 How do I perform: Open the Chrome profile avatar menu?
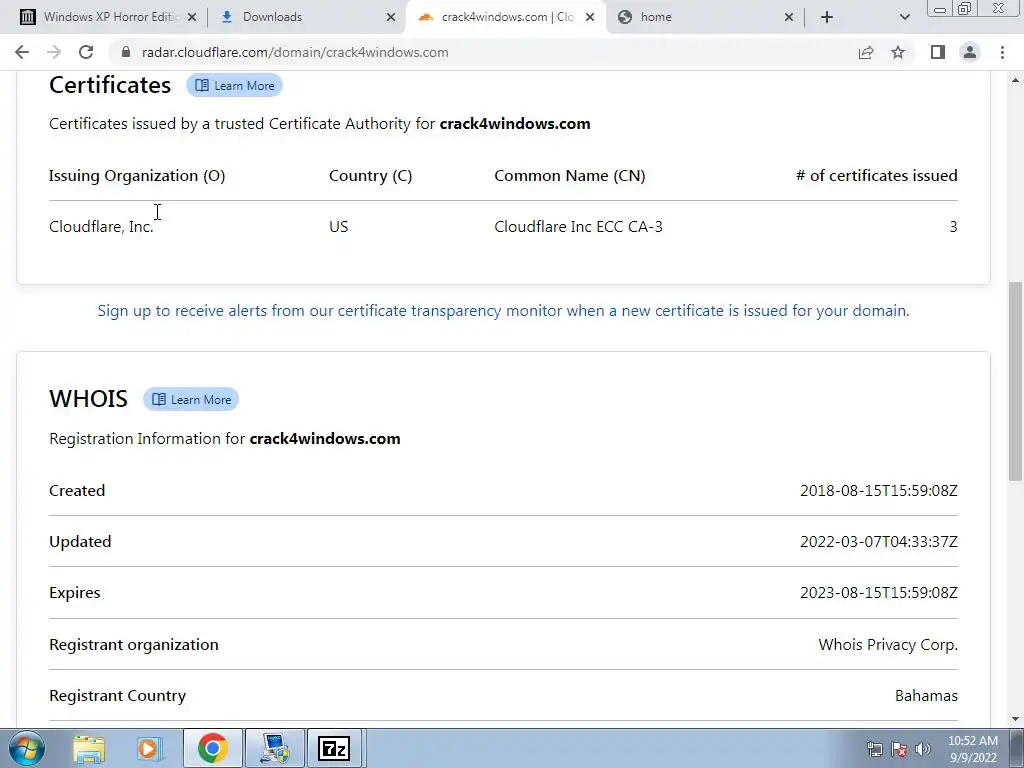(x=970, y=52)
